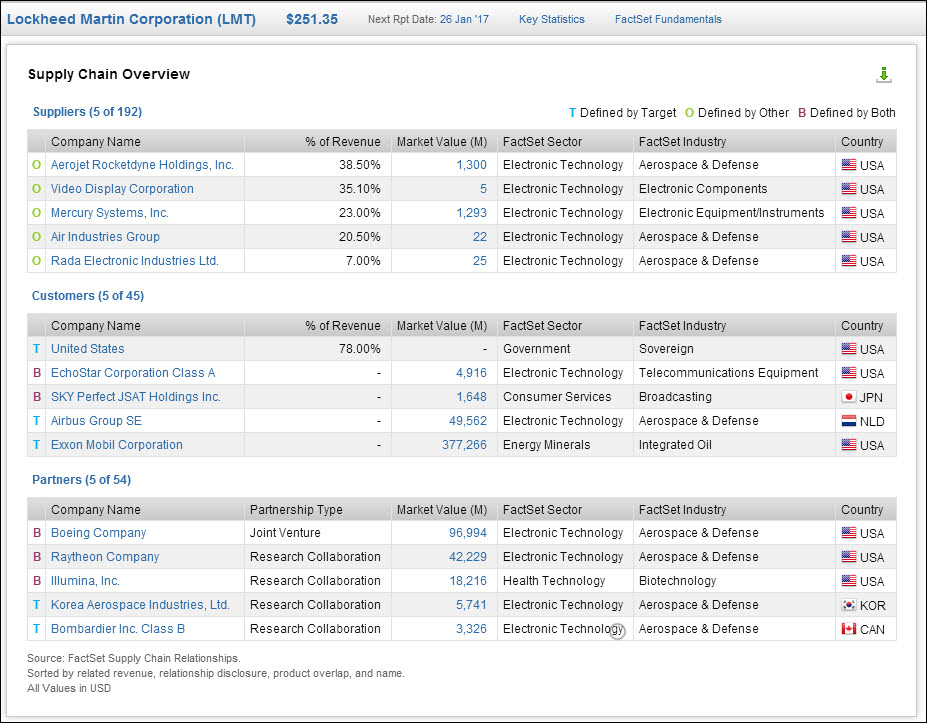Click Bombardier market value 3,326
This screenshot has height=723, width=927.
coord(471,628)
